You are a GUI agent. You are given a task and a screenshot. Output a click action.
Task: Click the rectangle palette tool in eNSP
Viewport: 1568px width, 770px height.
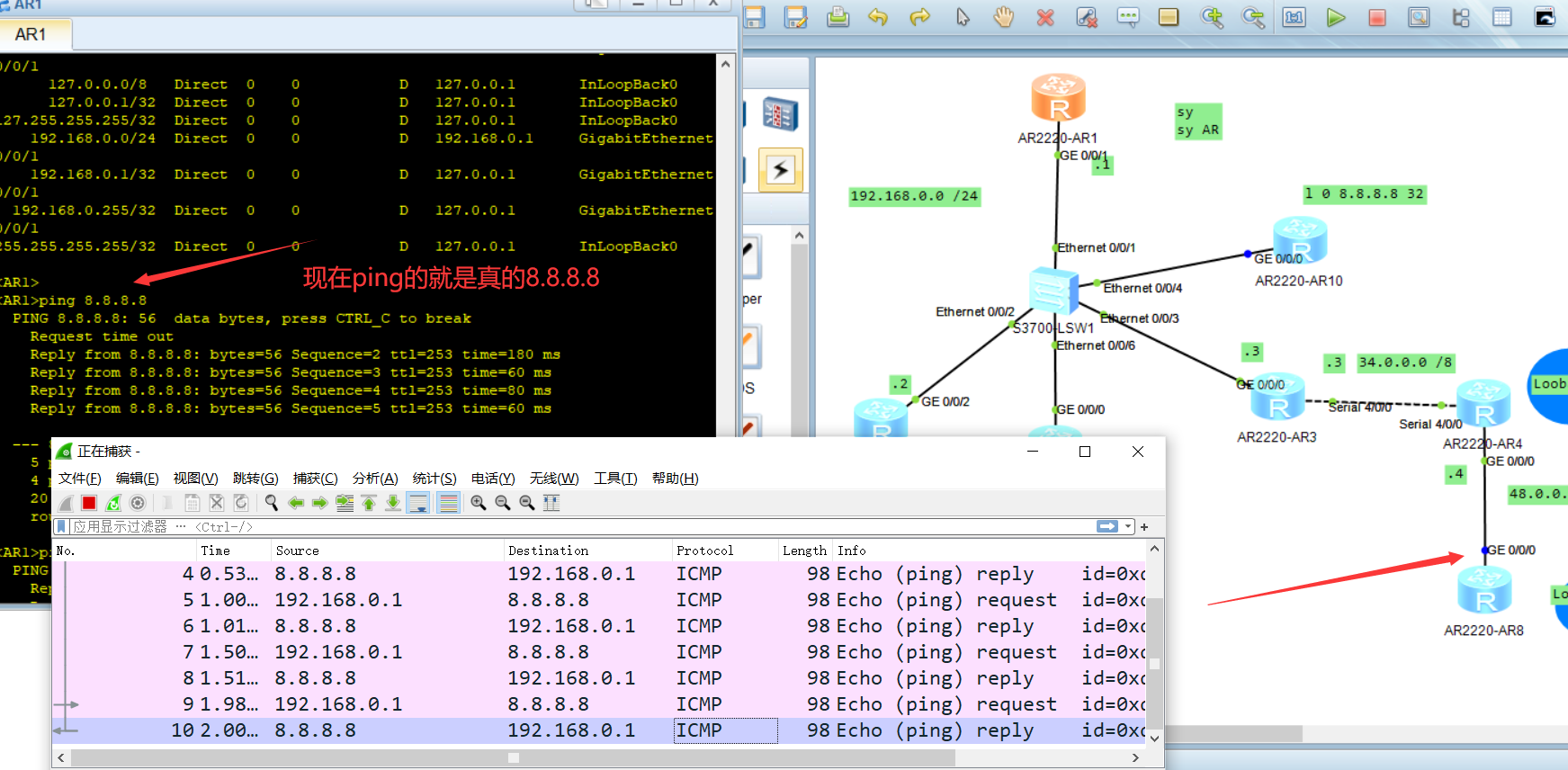1169,16
